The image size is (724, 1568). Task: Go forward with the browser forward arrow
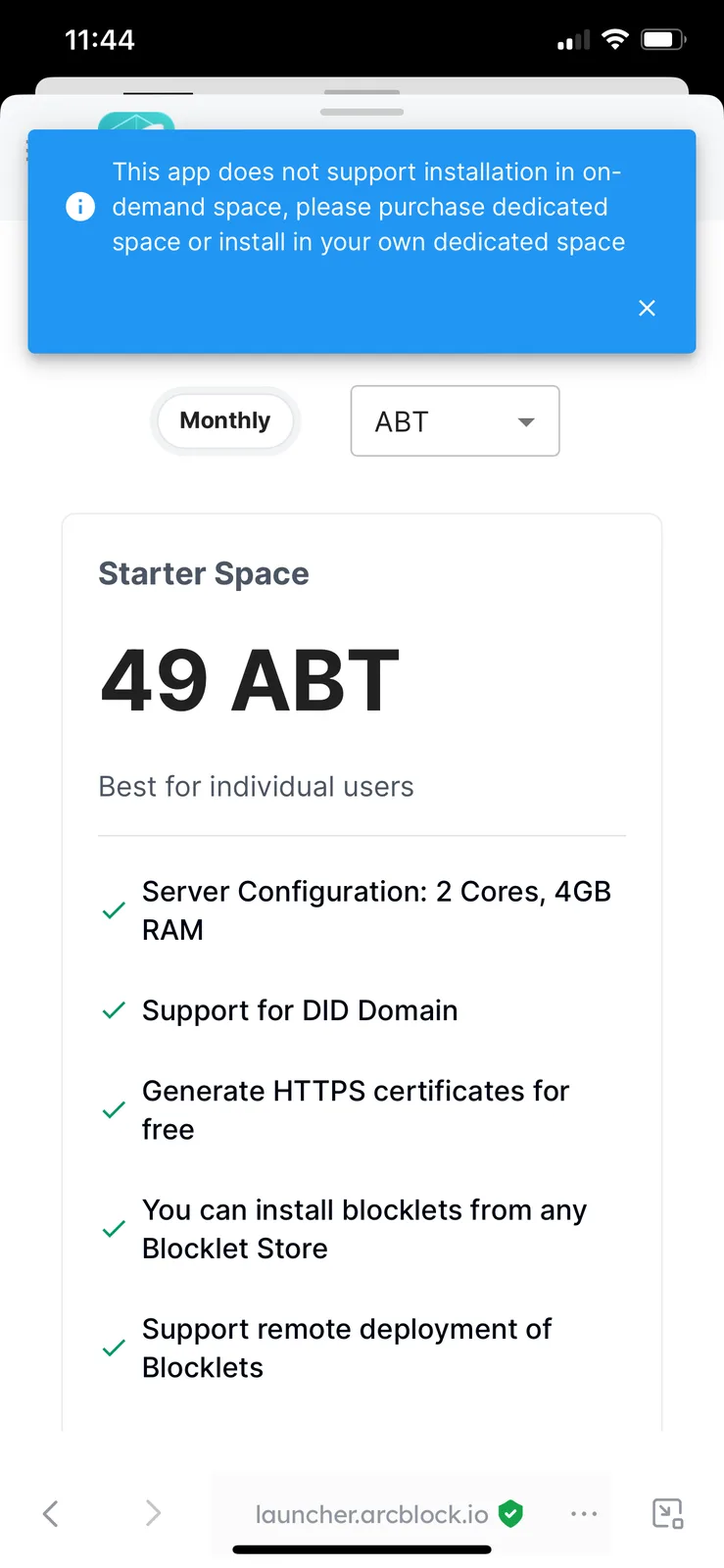(153, 1513)
